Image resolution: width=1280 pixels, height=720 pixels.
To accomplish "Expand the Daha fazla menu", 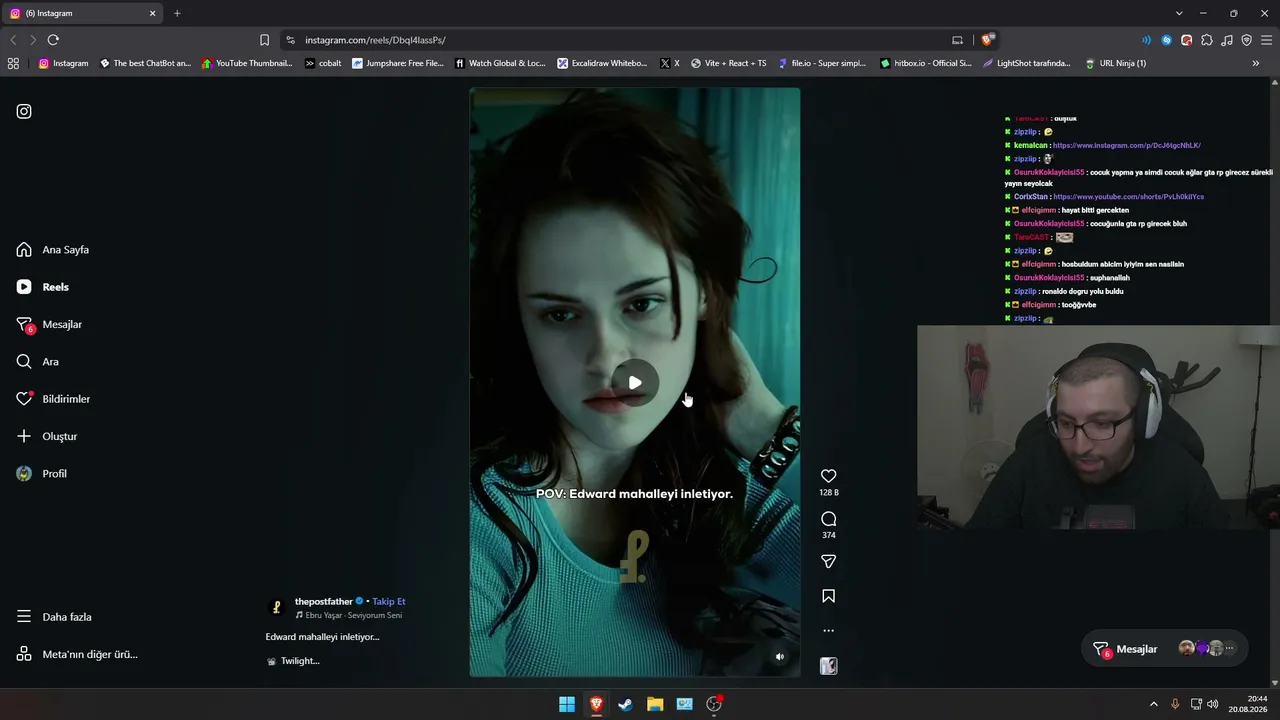I will [x=54, y=617].
